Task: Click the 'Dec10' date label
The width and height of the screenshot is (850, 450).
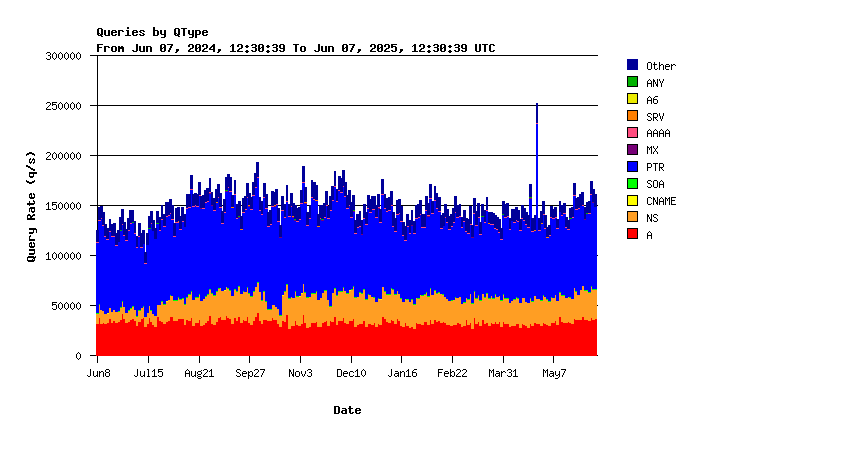Action: click(351, 374)
